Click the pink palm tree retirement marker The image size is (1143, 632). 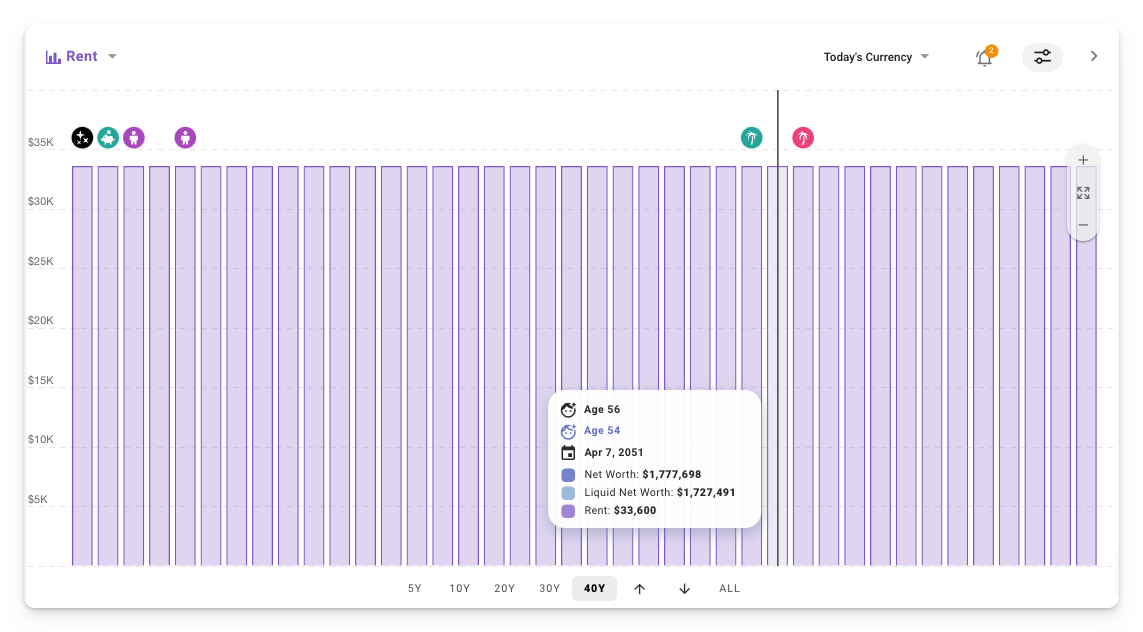[803, 138]
